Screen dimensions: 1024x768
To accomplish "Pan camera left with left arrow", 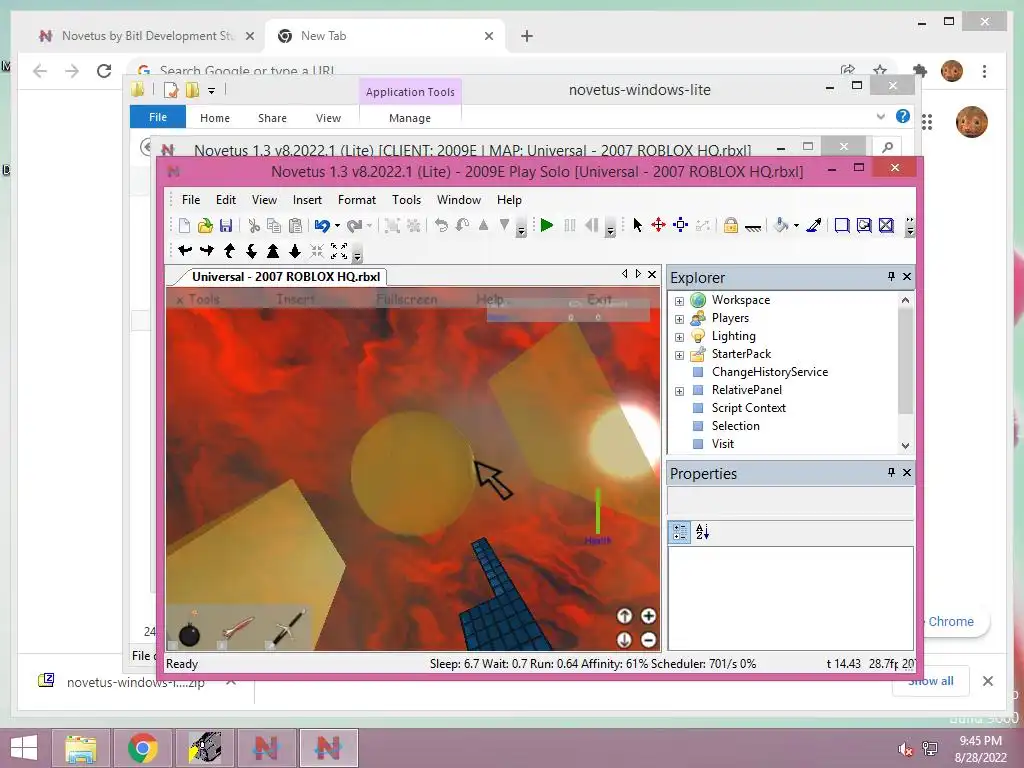I will [185, 251].
